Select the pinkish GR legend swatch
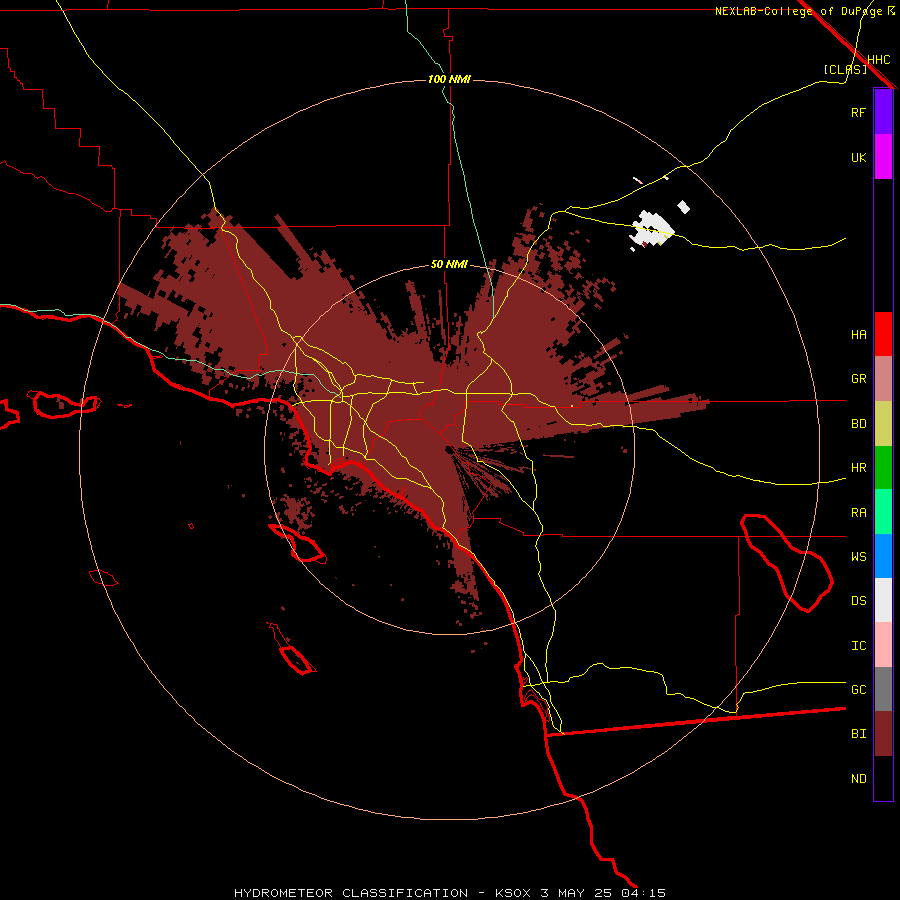This screenshot has width=900, height=900. point(883,378)
